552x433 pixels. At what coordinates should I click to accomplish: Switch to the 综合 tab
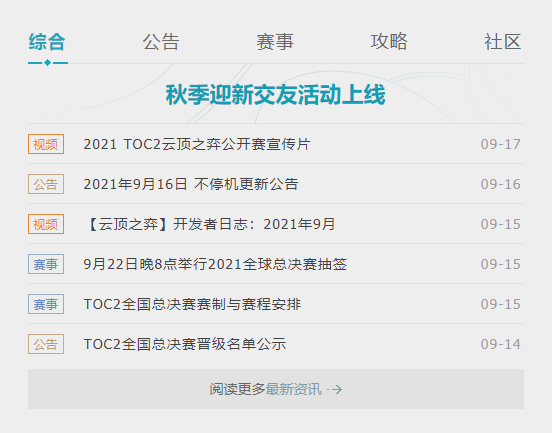(47, 42)
